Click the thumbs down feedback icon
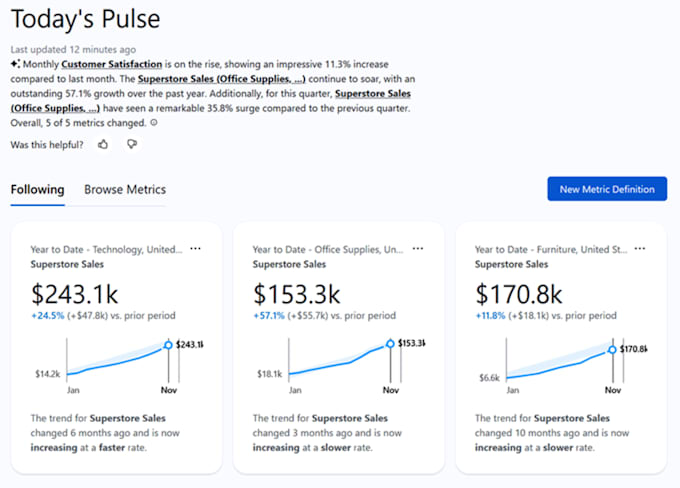 [x=131, y=144]
